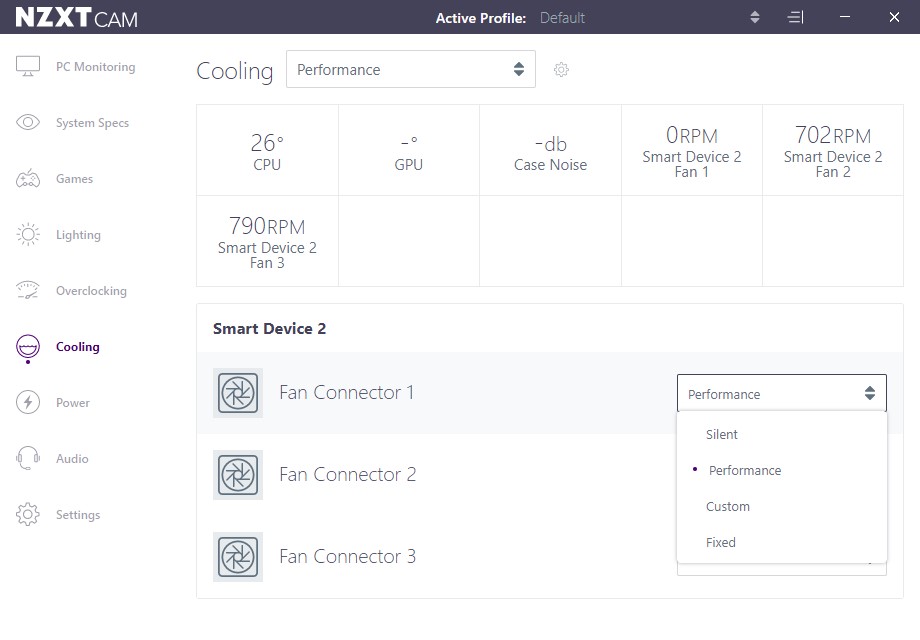920x640 pixels.
Task: Go to PC Monitoring section
Action: (x=96, y=67)
